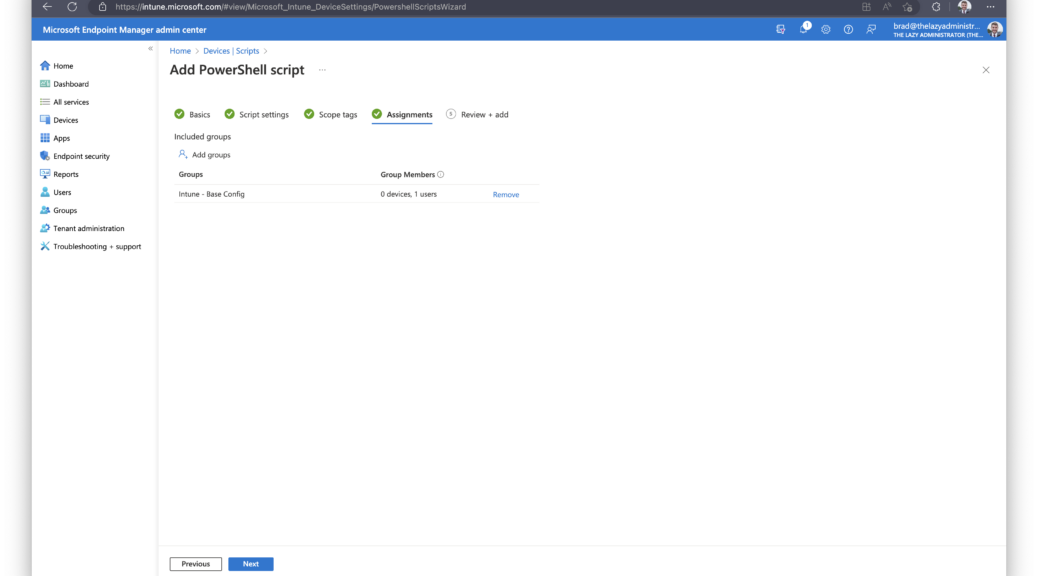Click the site lock icon in the address bar
This screenshot has width=1038, height=576.
point(103,7)
